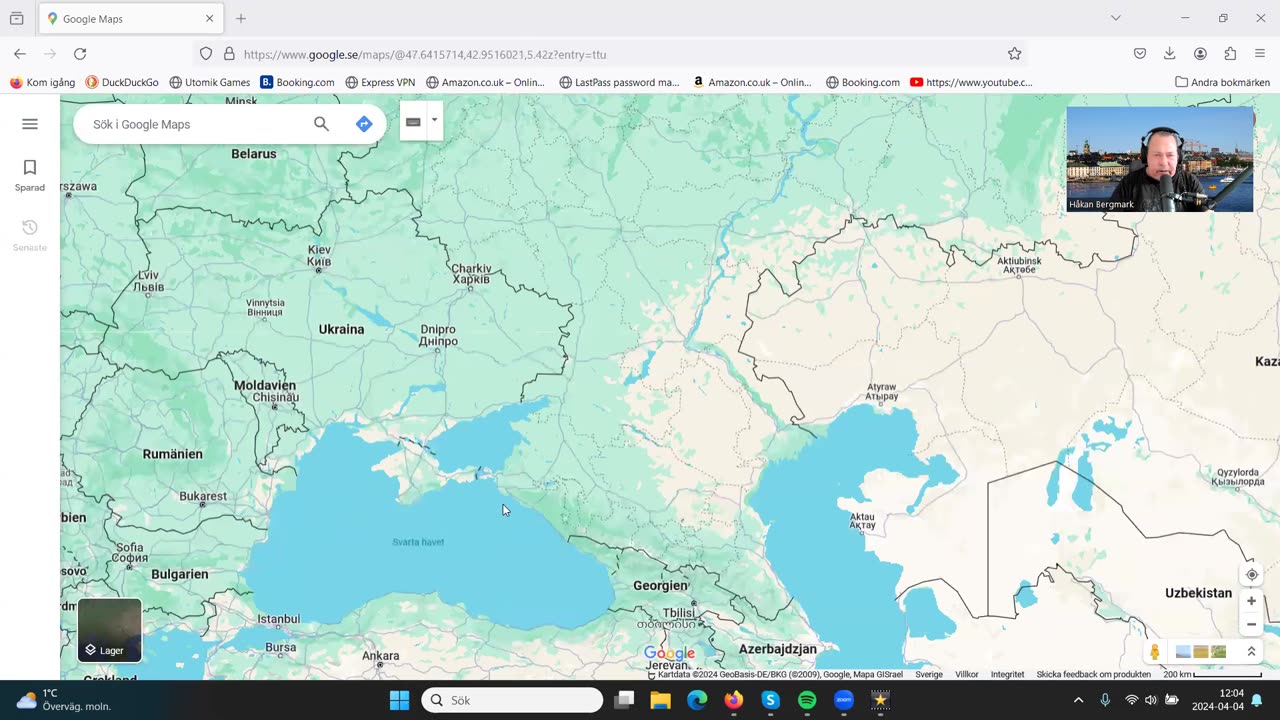View site security padlock information

pyautogui.click(x=229, y=54)
